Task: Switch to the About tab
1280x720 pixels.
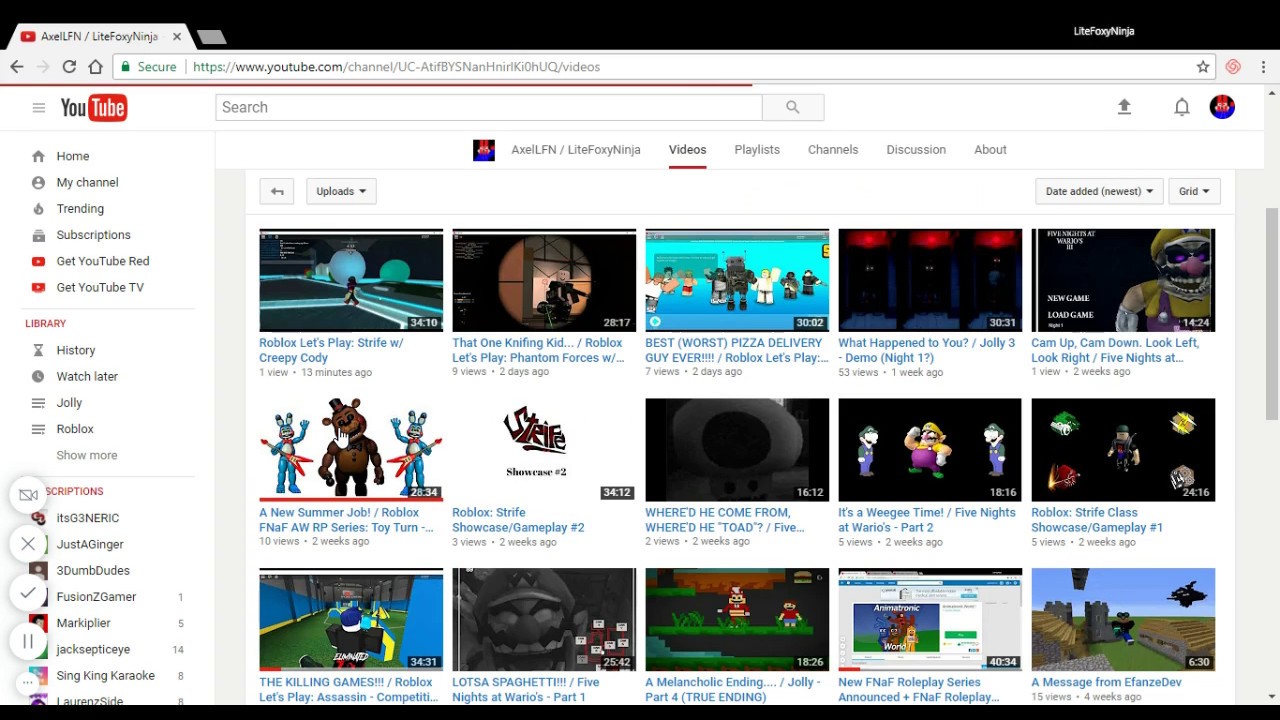Action: coord(990,150)
